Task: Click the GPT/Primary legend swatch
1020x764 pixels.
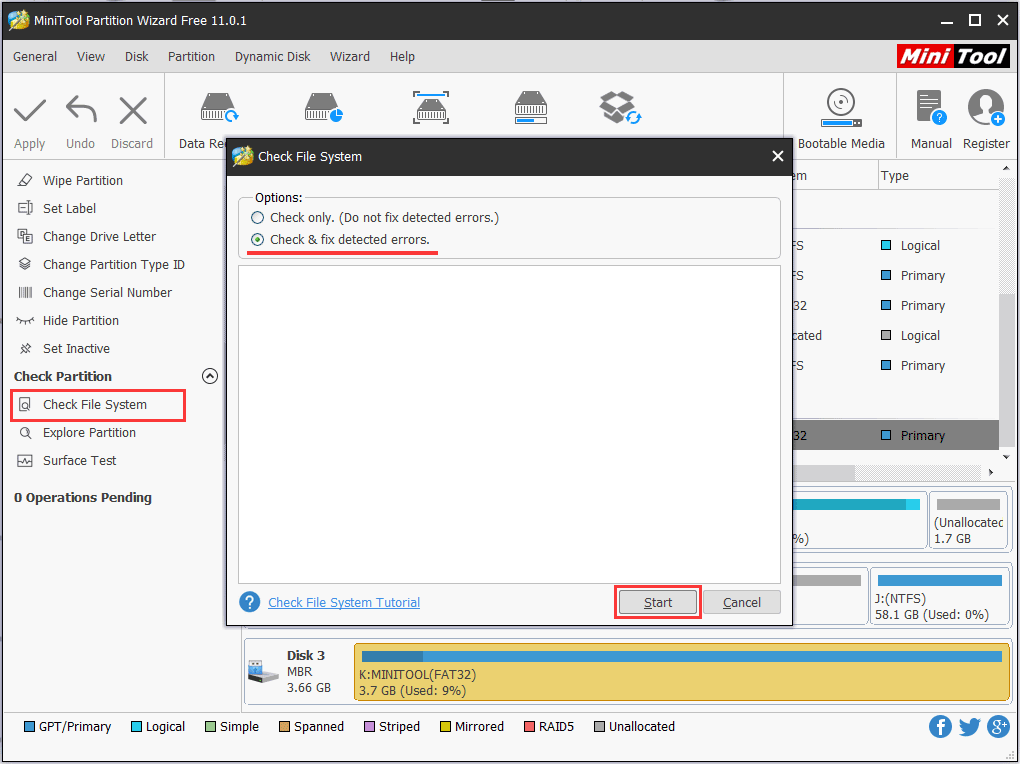Action: click(x=29, y=726)
